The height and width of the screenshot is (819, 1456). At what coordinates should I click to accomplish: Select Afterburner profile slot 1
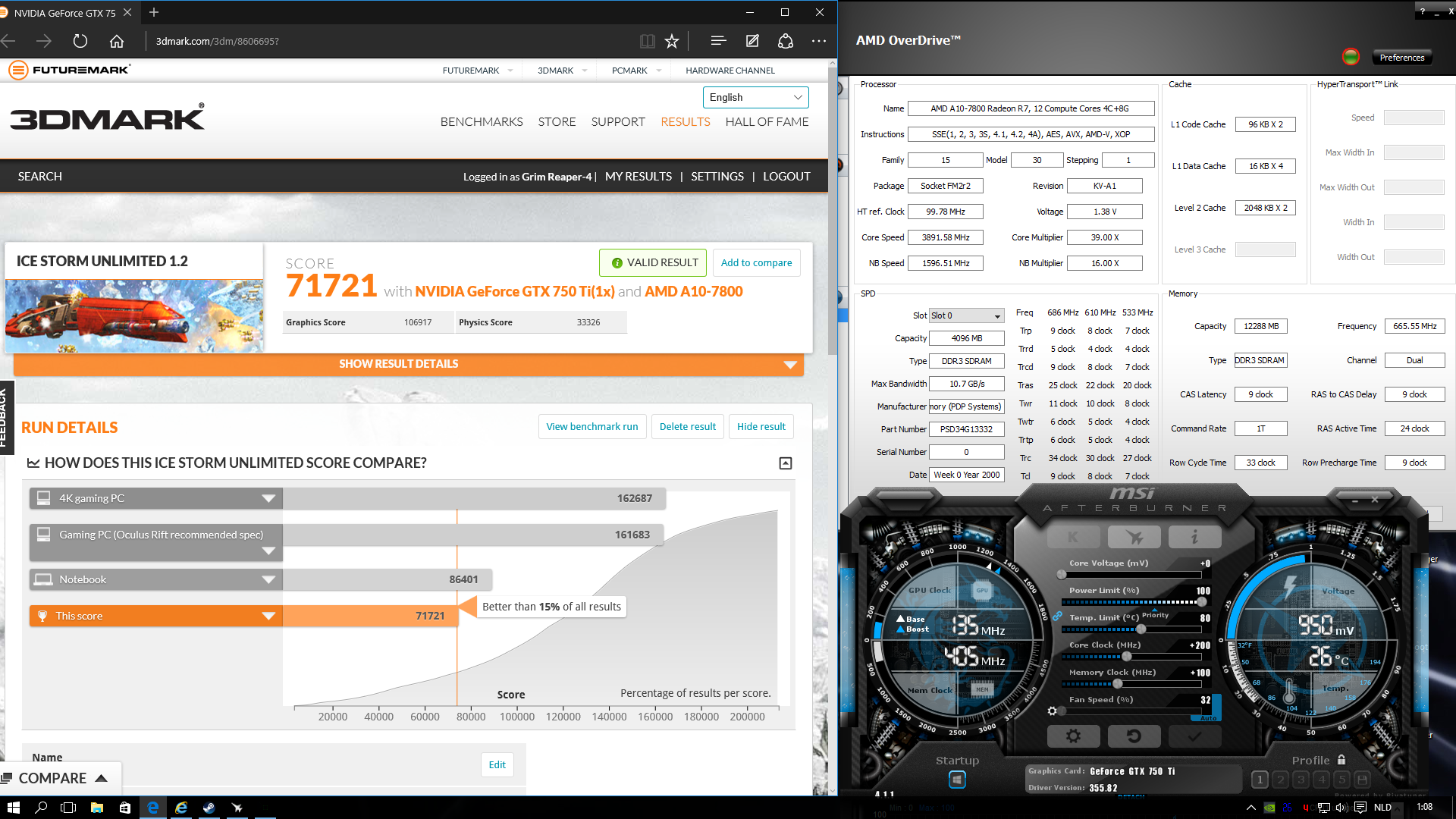(1260, 779)
